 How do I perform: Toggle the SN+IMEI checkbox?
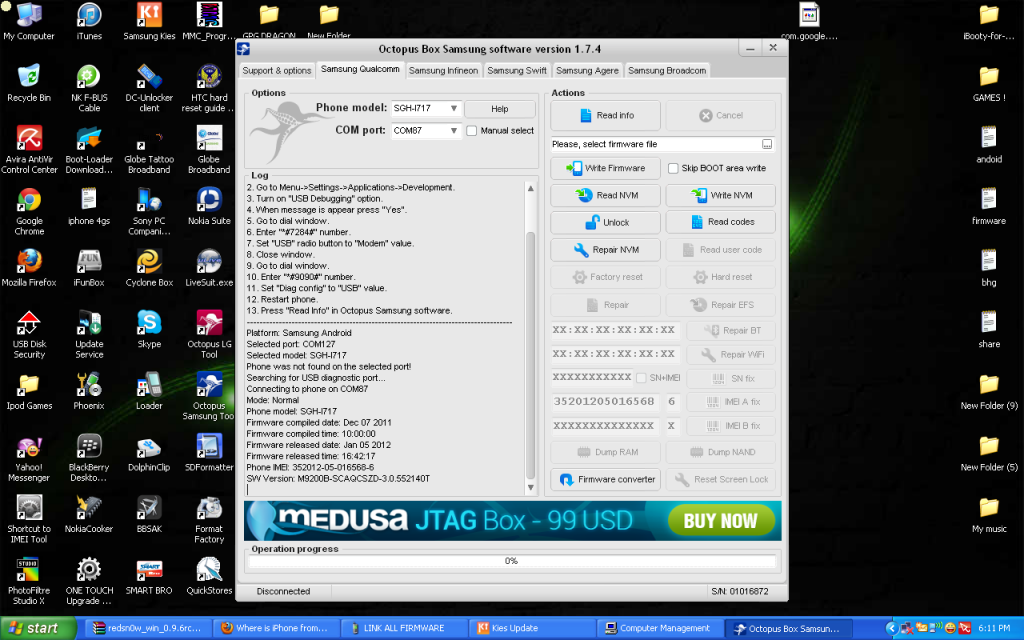click(641, 378)
